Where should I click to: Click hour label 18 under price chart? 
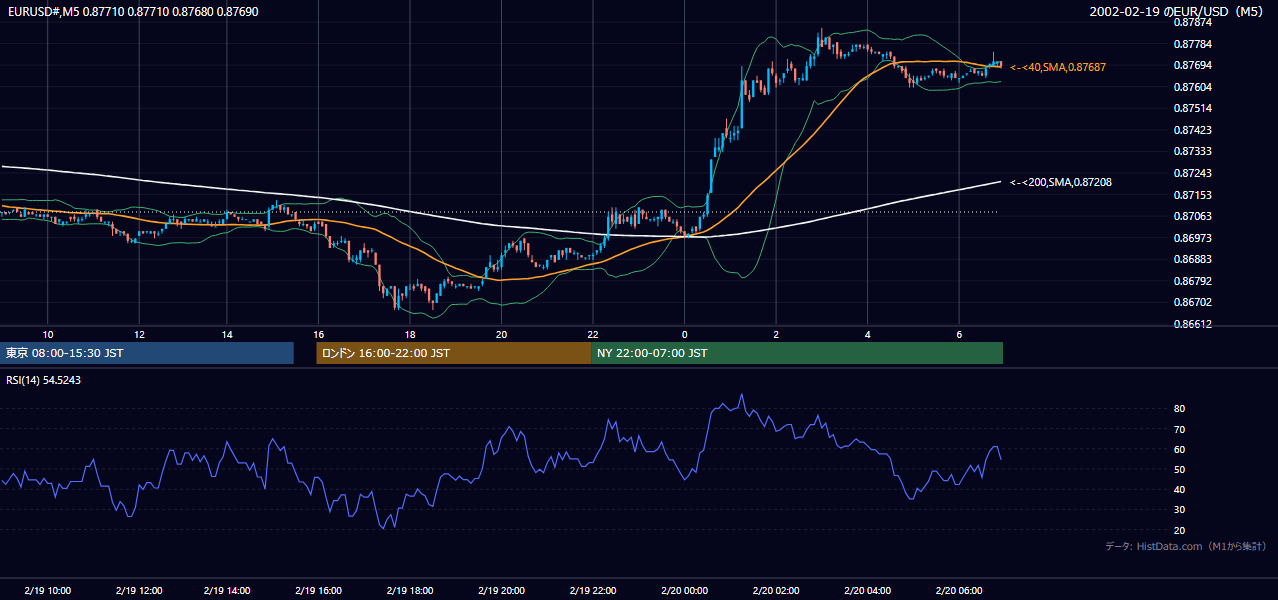(x=409, y=334)
